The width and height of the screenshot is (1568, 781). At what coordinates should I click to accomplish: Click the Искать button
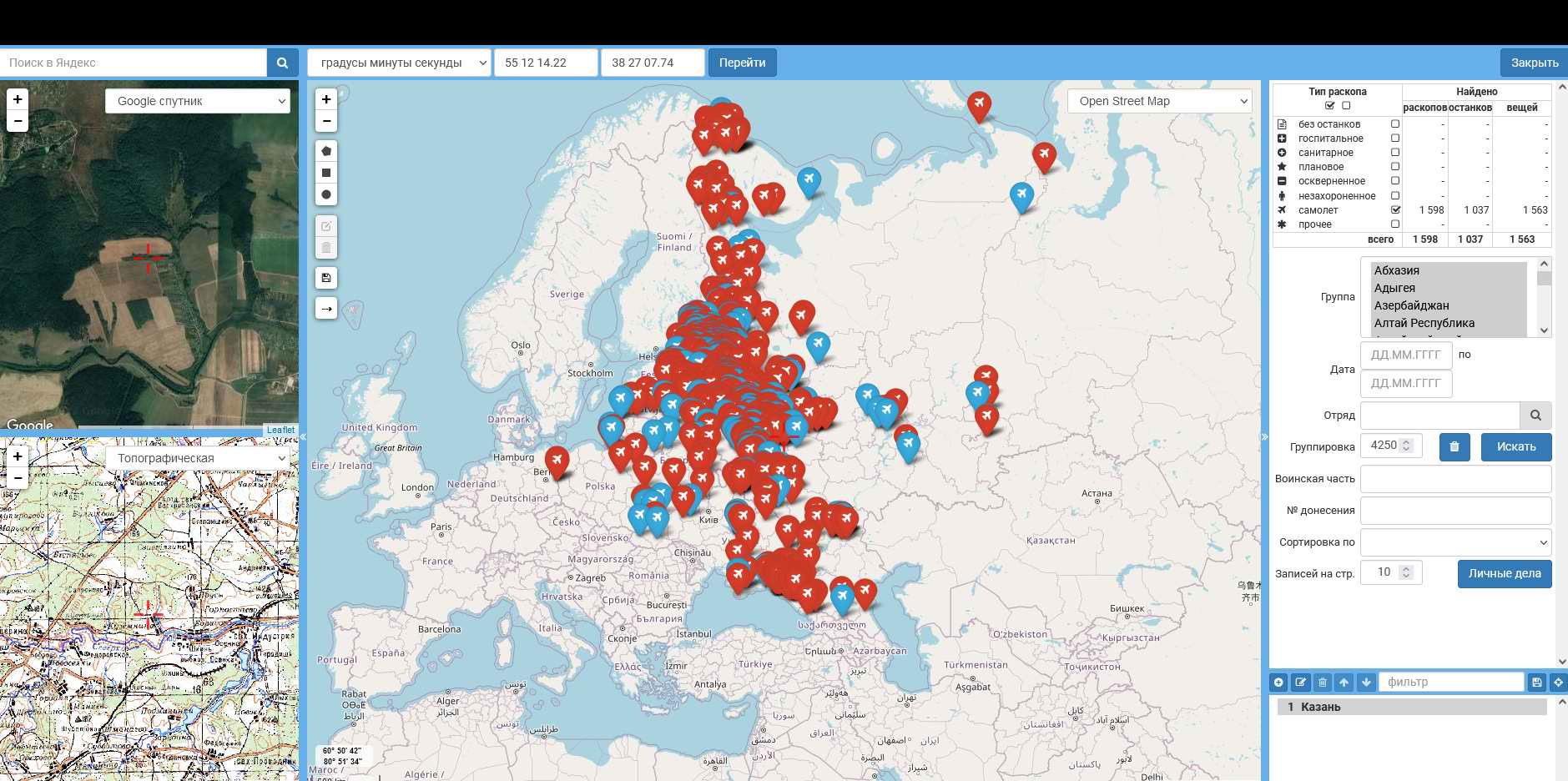1515,446
